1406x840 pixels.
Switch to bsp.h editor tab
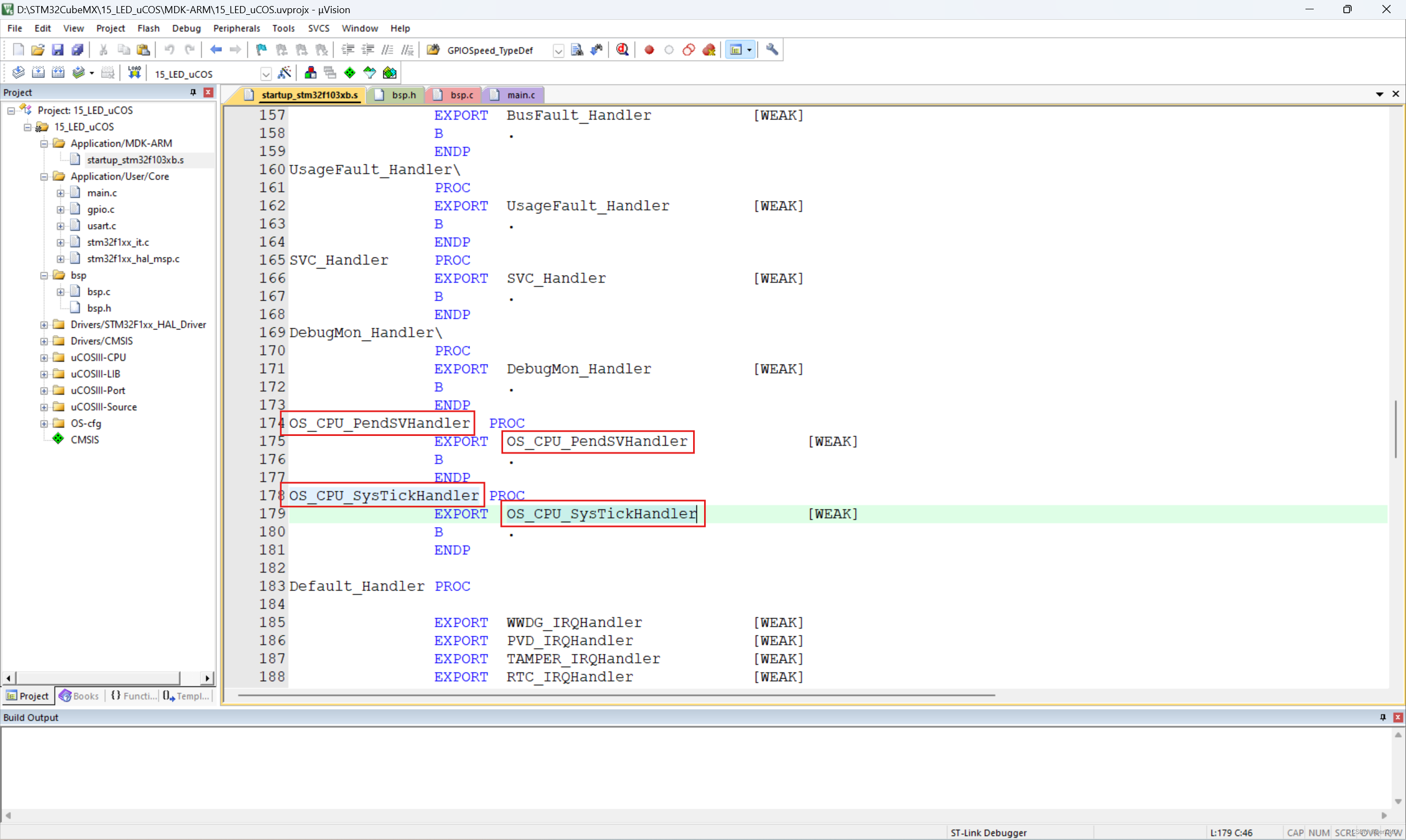(x=397, y=95)
